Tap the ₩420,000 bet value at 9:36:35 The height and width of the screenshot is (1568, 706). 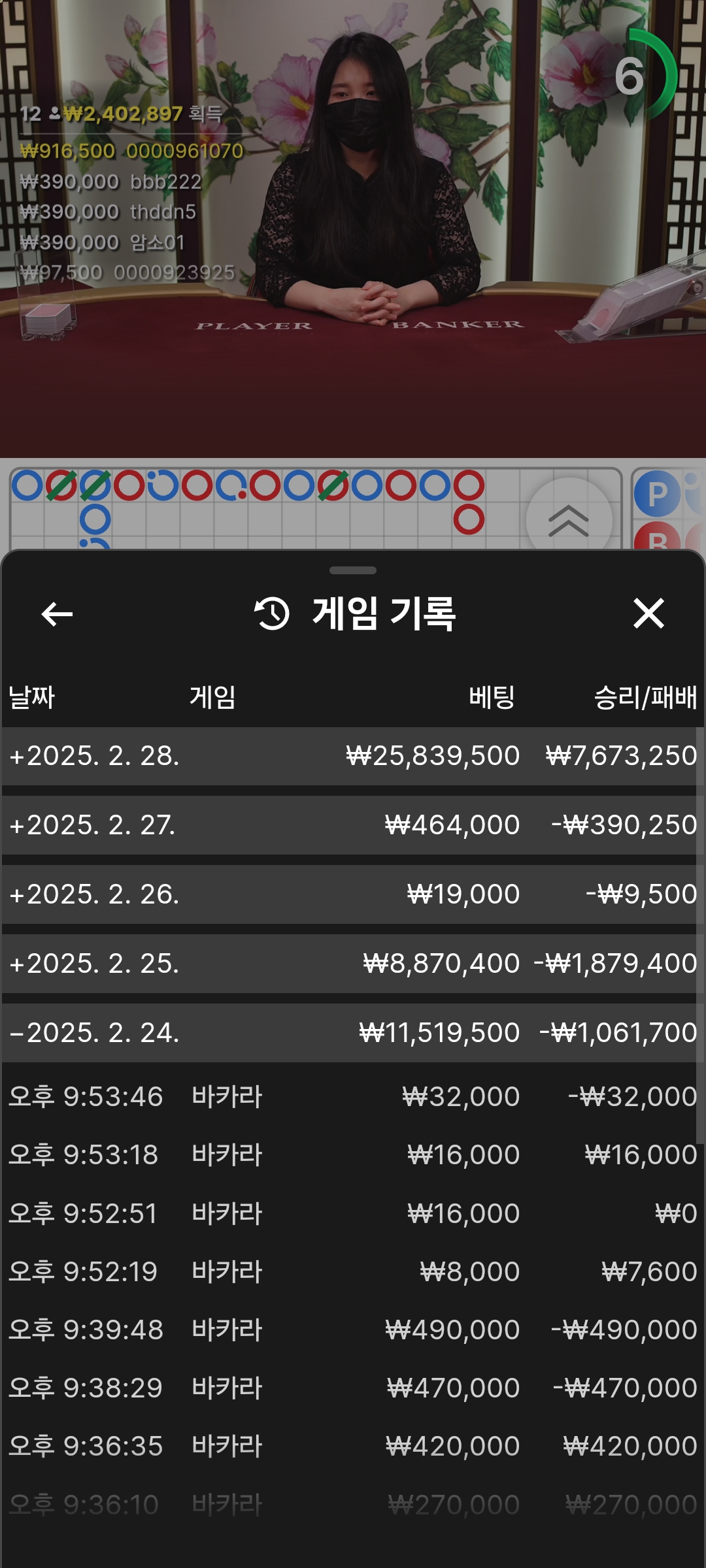point(452,1446)
